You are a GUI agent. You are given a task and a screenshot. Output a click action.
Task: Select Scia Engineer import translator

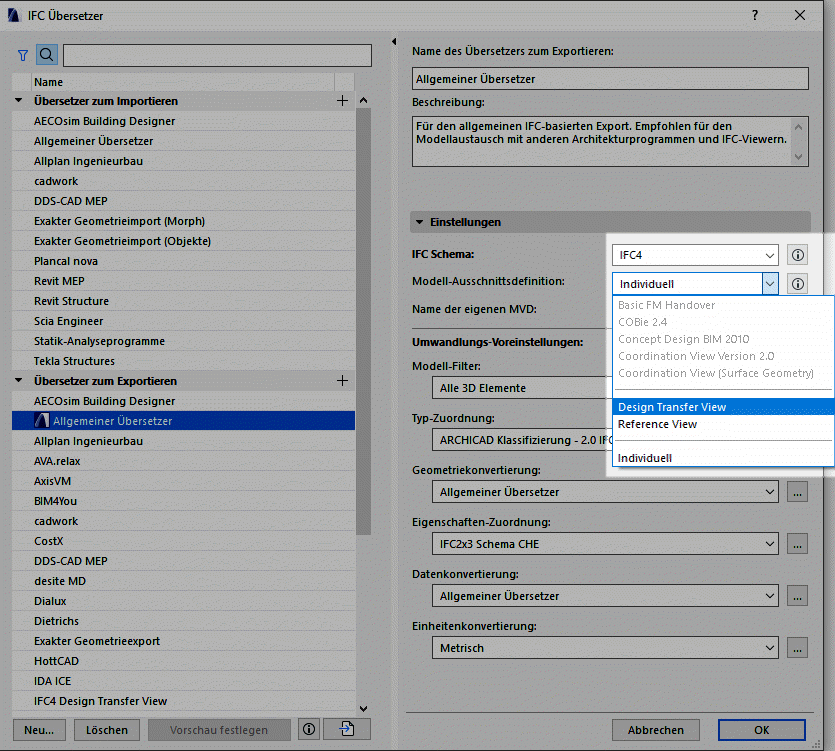pyautogui.click(x=184, y=321)
